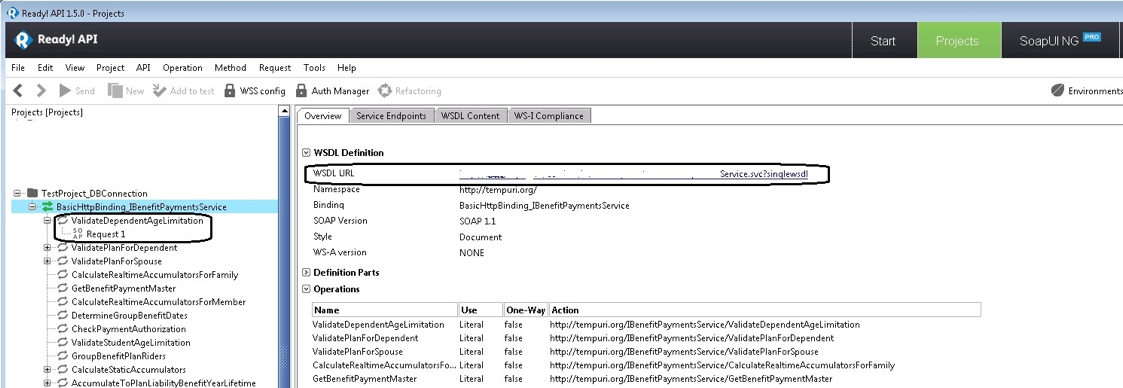
Task: Click the Use column header
Action: coord(481,310)
